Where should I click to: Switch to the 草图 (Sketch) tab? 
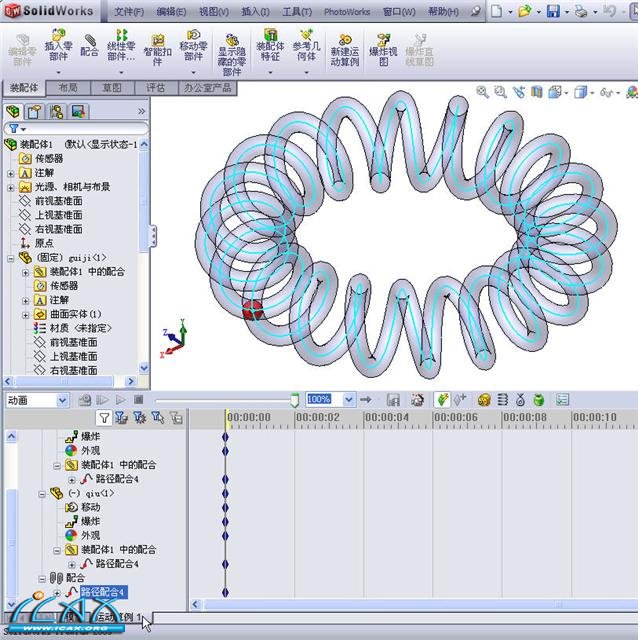[112, 88]
